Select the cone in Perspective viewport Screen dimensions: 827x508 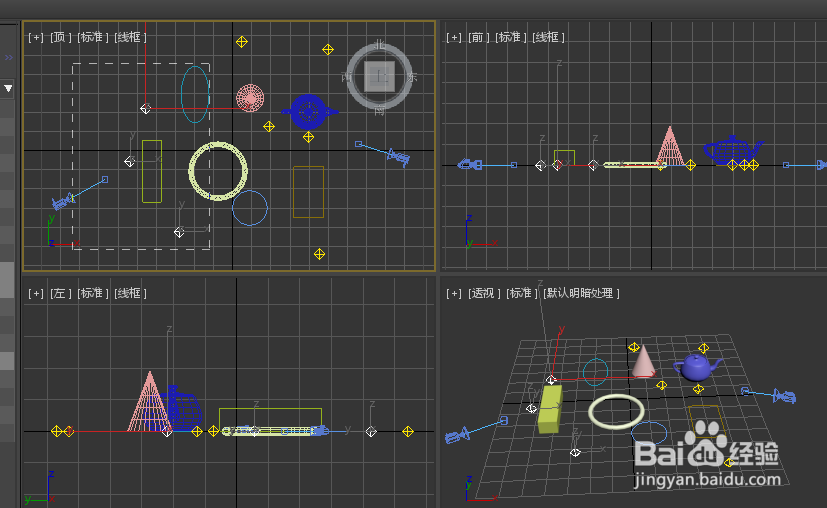coord(643,363)
